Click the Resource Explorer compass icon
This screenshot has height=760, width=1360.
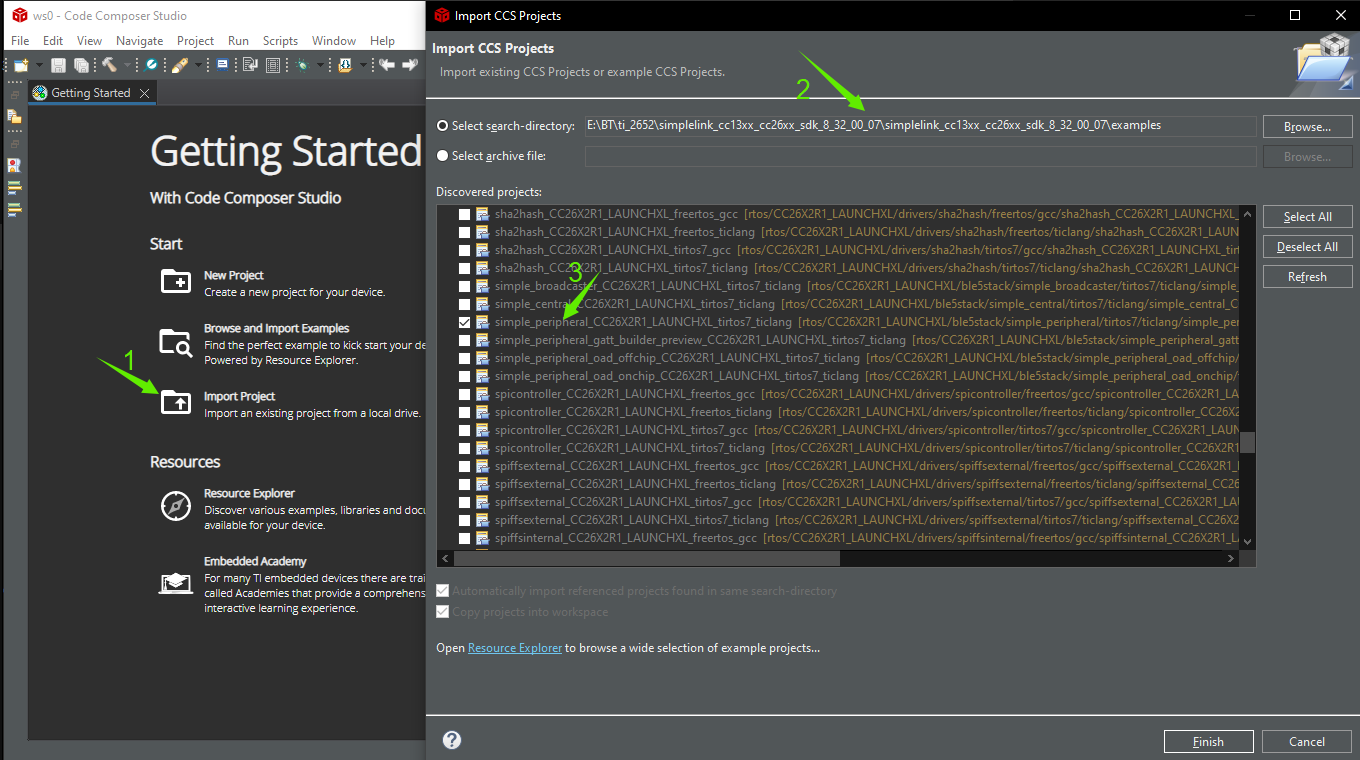coord(176,506)
